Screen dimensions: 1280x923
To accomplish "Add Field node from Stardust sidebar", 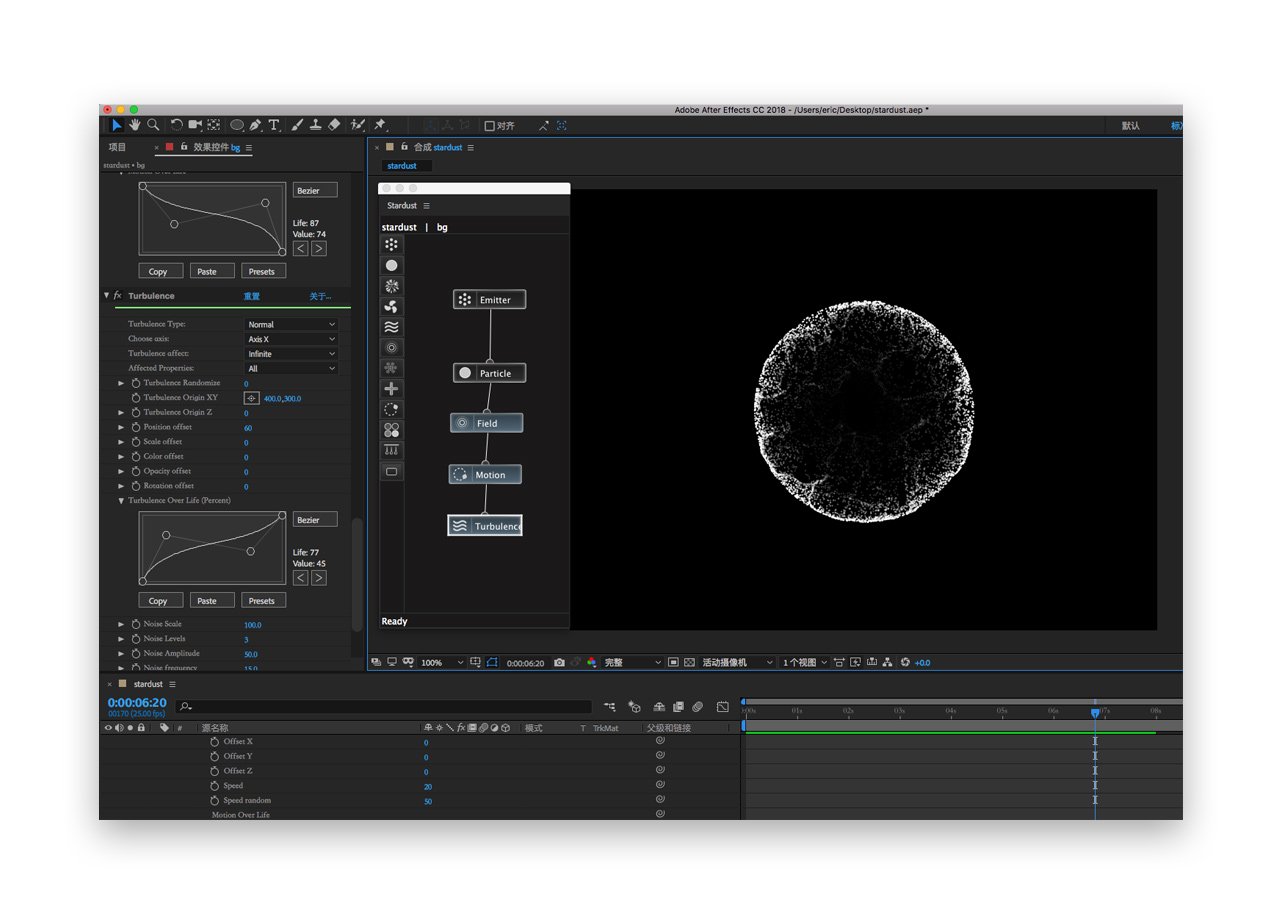I will [392, 347].
